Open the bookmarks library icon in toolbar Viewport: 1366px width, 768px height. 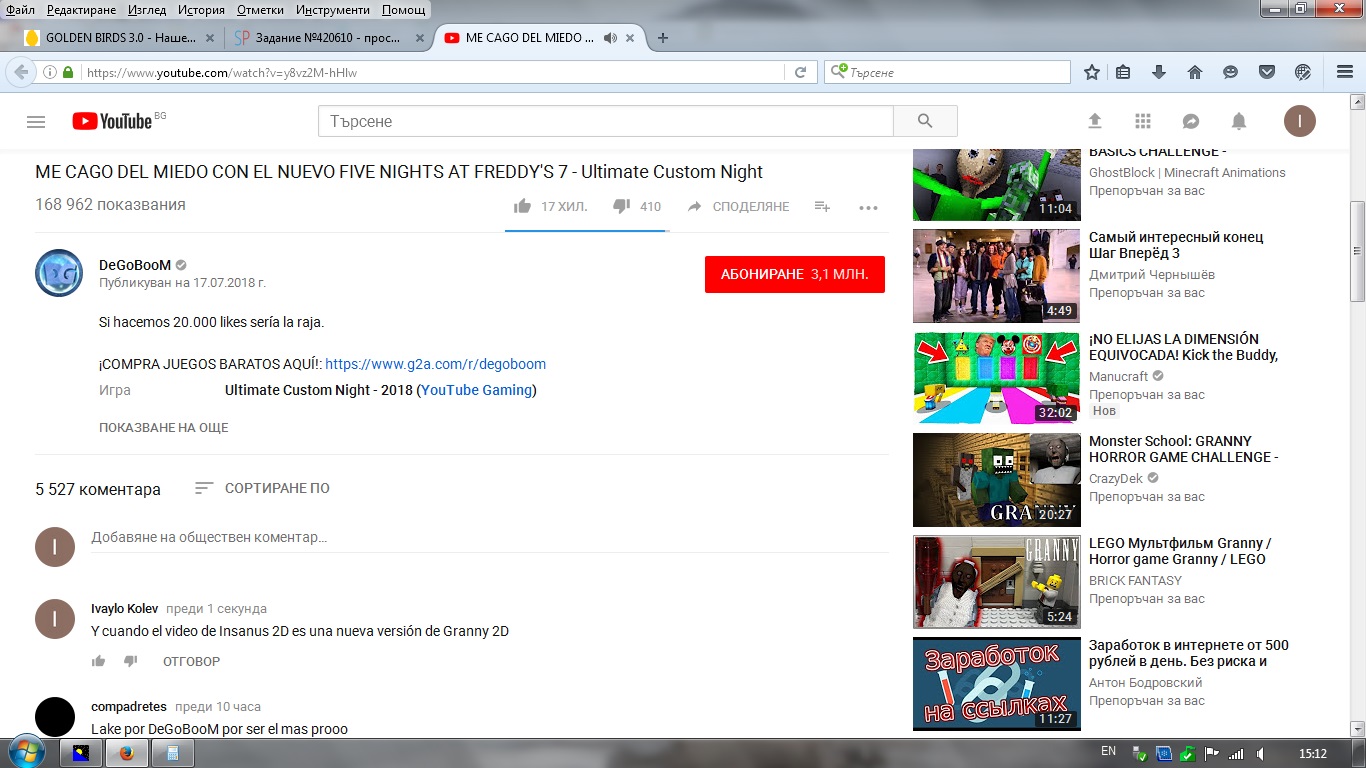pyautogui.click(x=1123, y=72)
